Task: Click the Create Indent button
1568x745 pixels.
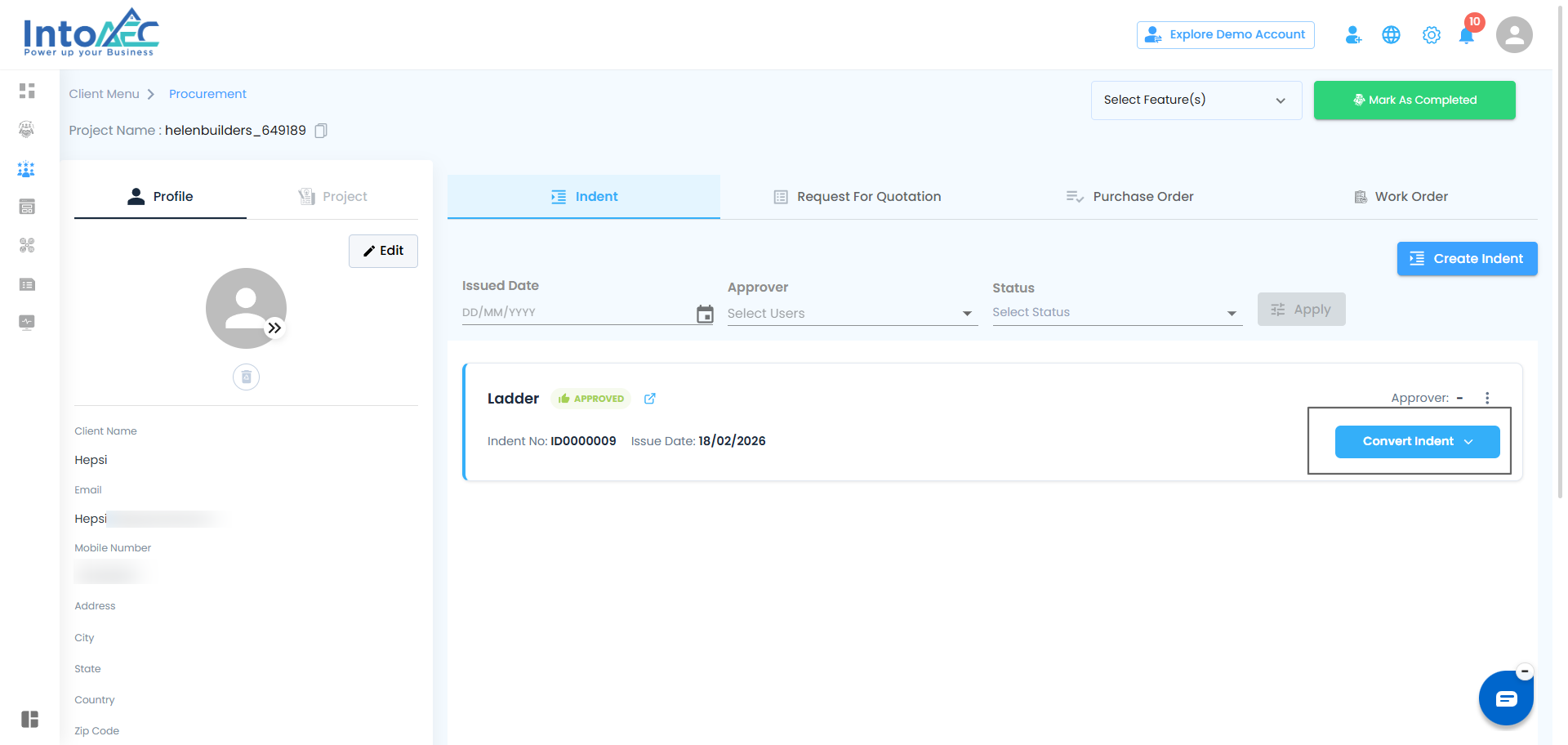Action: (x=1467, y=259)
